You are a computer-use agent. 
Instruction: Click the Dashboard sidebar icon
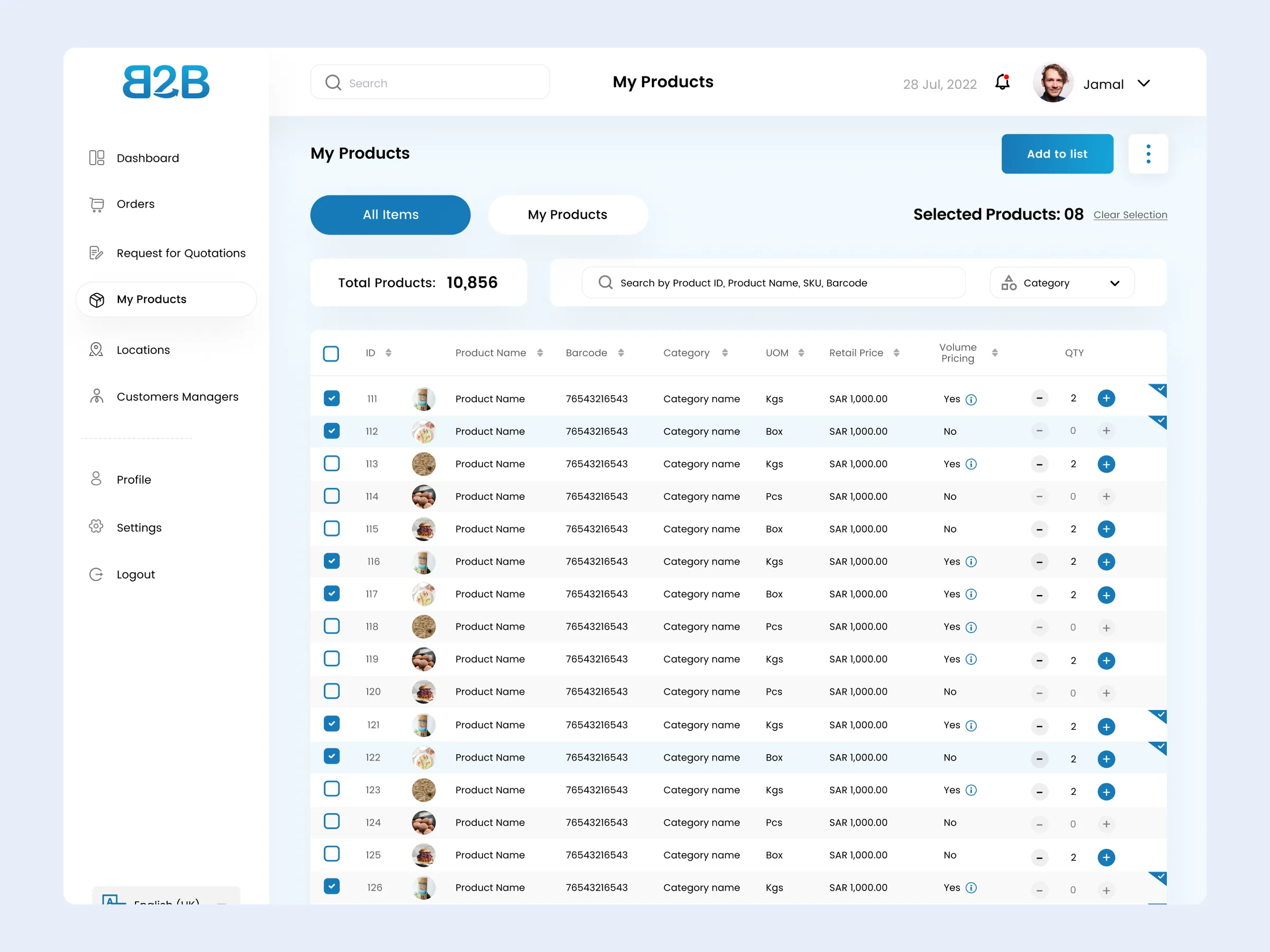96,158
